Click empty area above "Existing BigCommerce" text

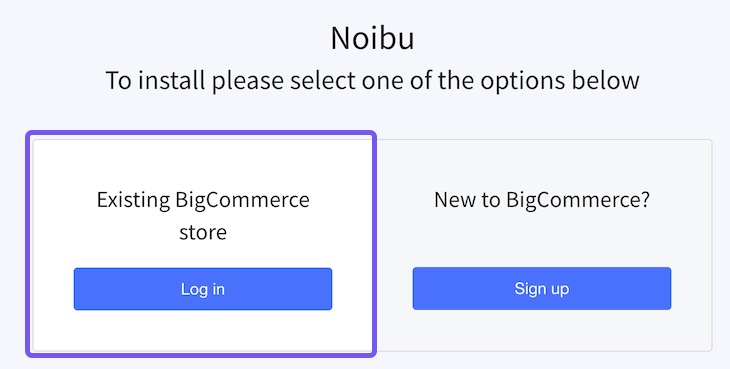point(203,164)
